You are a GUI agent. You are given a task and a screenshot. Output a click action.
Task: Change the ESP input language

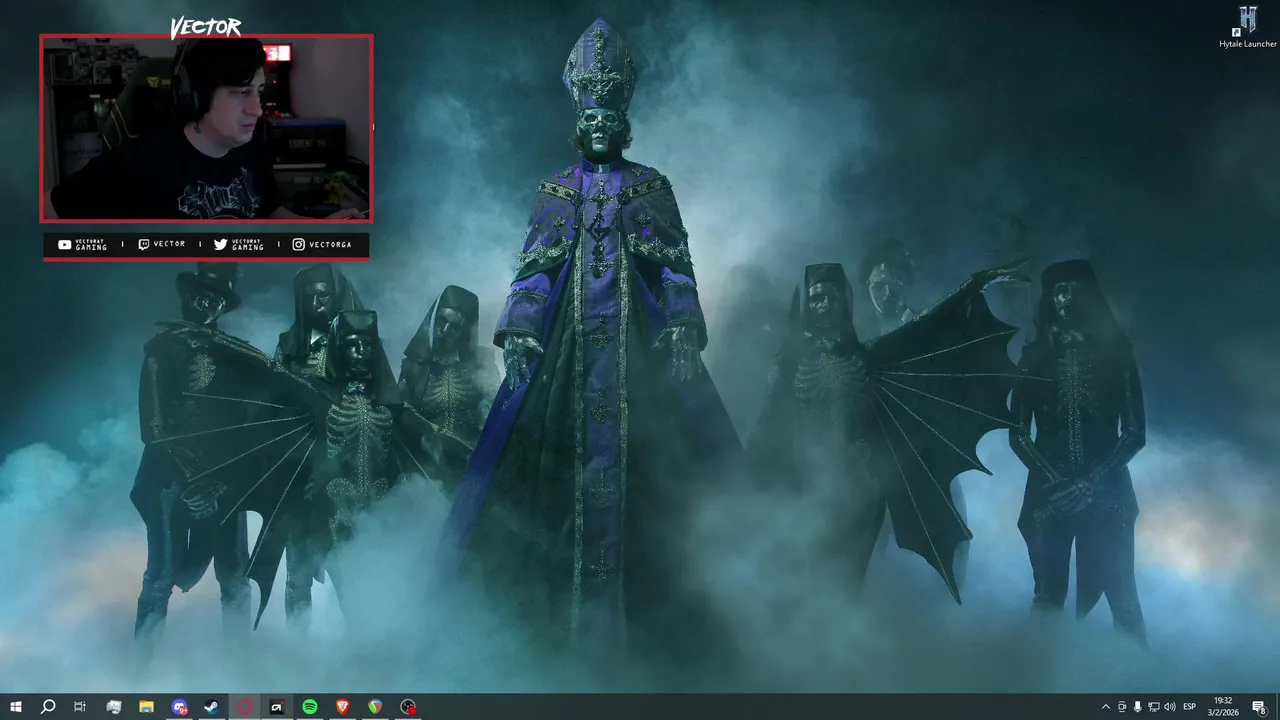click(x=1190, y=707)
